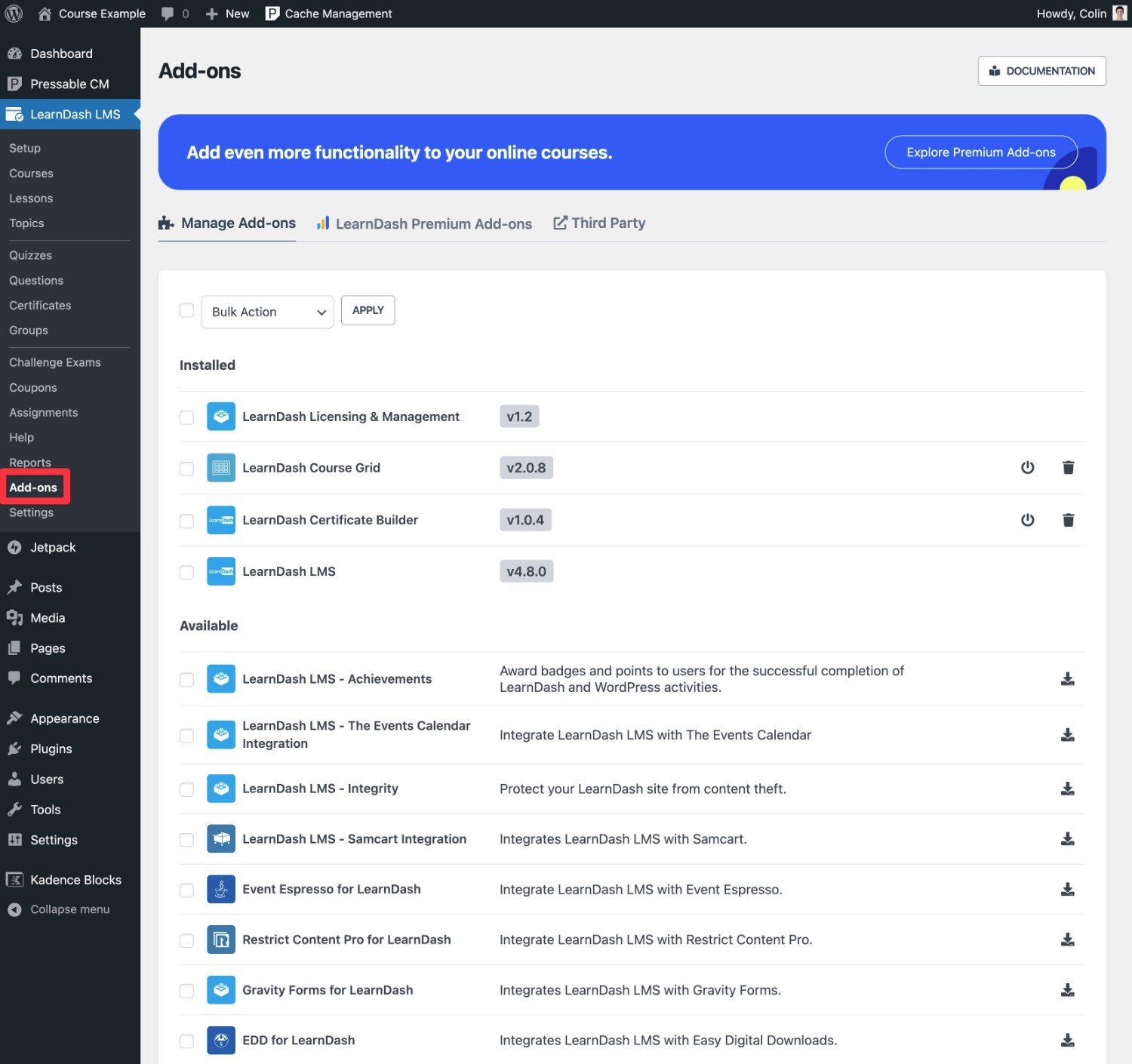Viewport: 1132px width, 1064px height.
Task: Download the LearnDash LMS - Integrity add-on
Action: [1067, 789]
